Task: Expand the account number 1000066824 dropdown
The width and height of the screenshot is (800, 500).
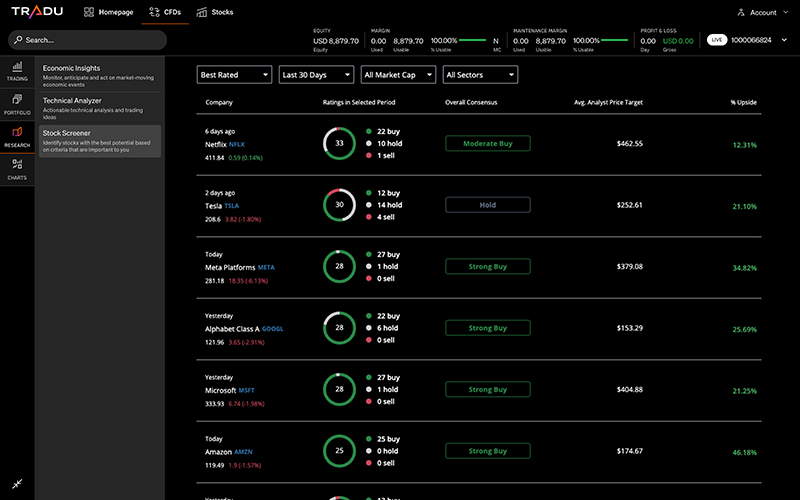Action: (x=784, y=40)
